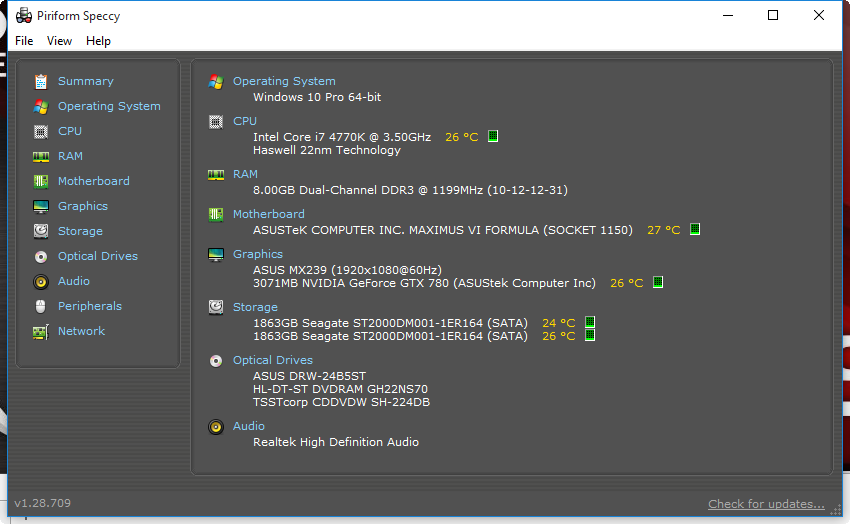
Task: Select Network in the sidebar list
Action: [x=81, y=331]
